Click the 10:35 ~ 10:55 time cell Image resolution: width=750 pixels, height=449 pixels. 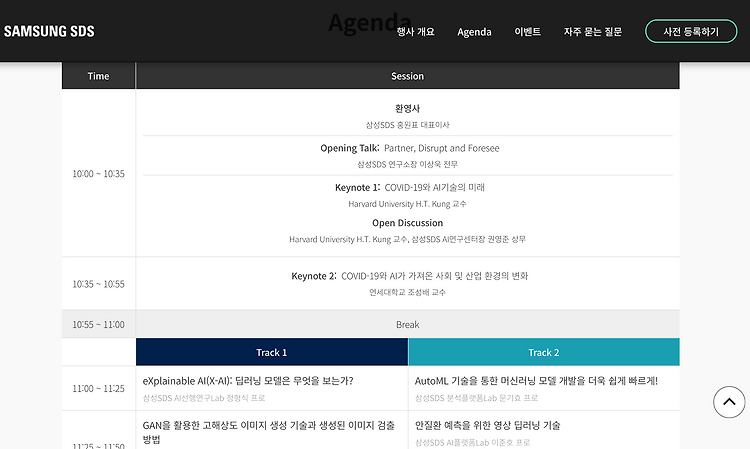point(99,284)
